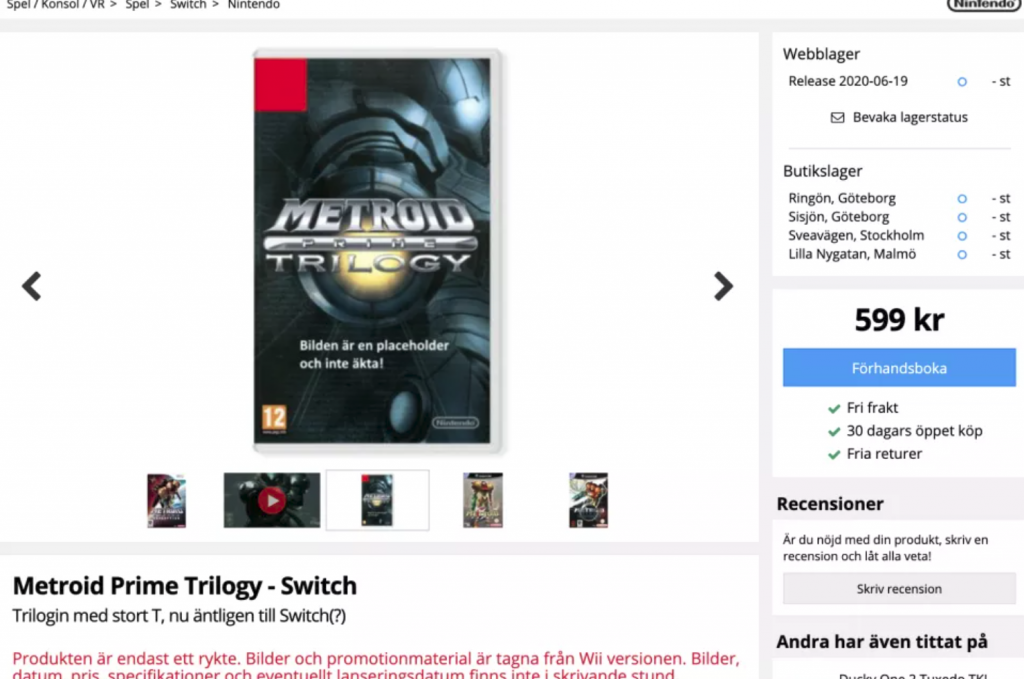Show the last thumbnail with the silver-white cover
The height and width of the screenshot is (679, 1024).
(588, 501)
